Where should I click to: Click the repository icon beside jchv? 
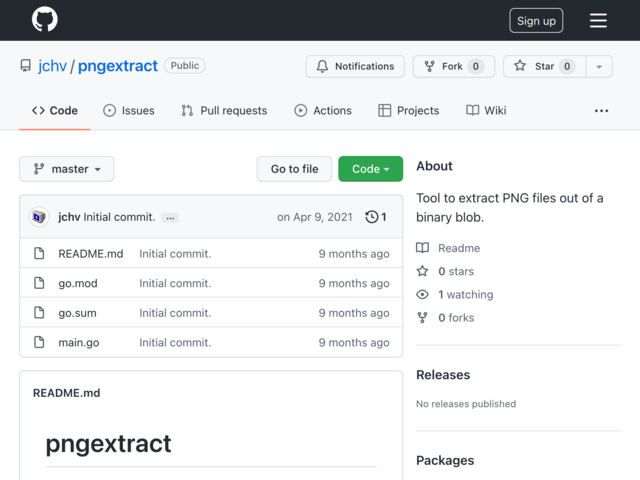click(26, 66)
